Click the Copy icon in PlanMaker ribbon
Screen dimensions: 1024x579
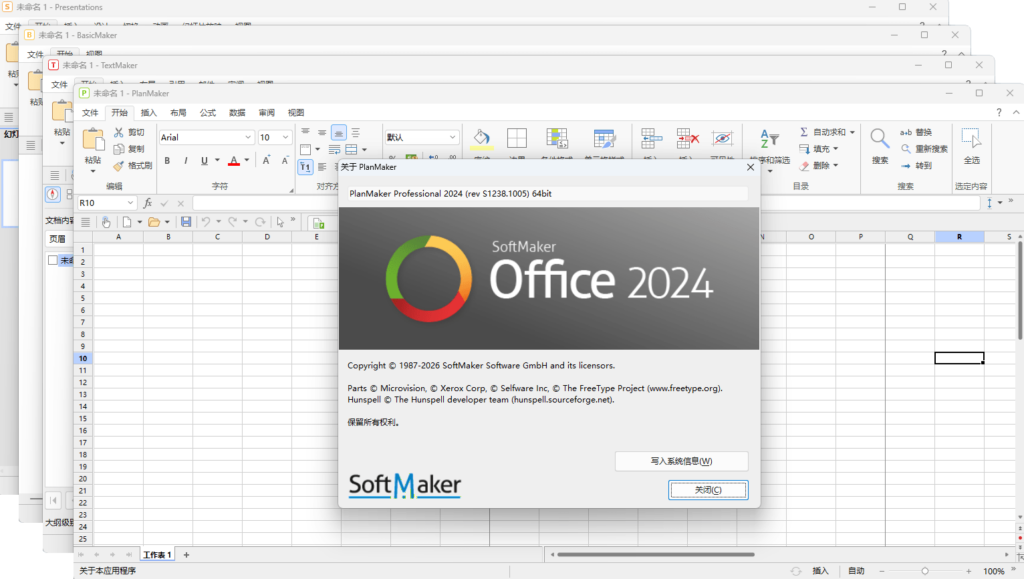(119, 149)
